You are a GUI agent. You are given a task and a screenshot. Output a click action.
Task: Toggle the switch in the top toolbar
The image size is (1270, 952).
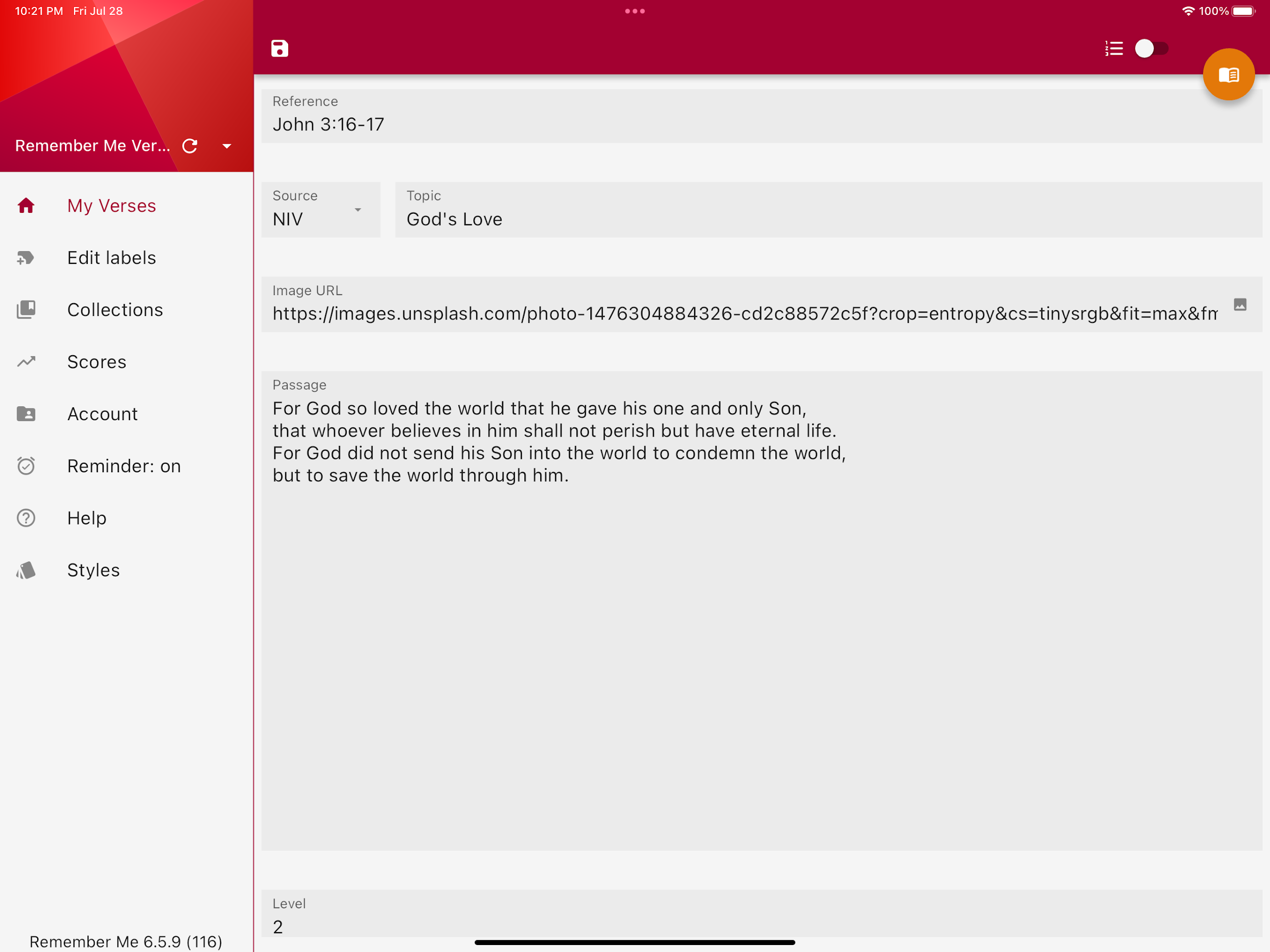coord(1151,49)
